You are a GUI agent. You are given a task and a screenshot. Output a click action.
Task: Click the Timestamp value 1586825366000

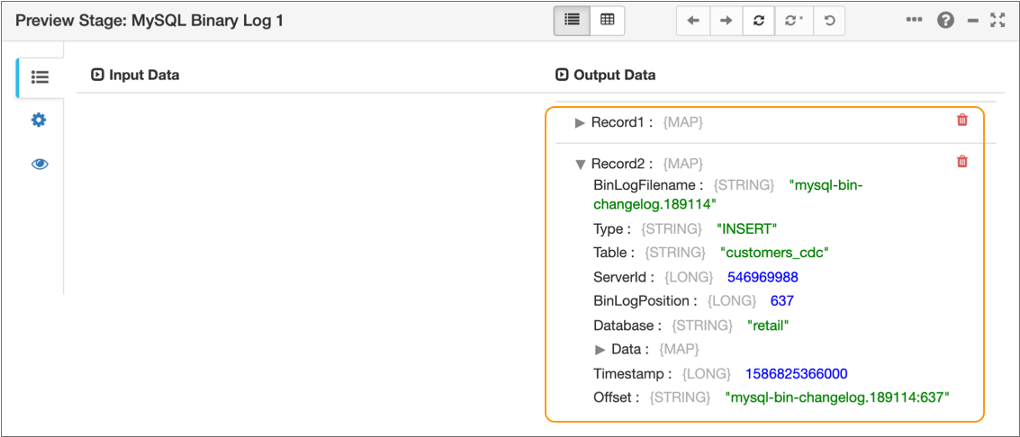(x=796, y=374)
